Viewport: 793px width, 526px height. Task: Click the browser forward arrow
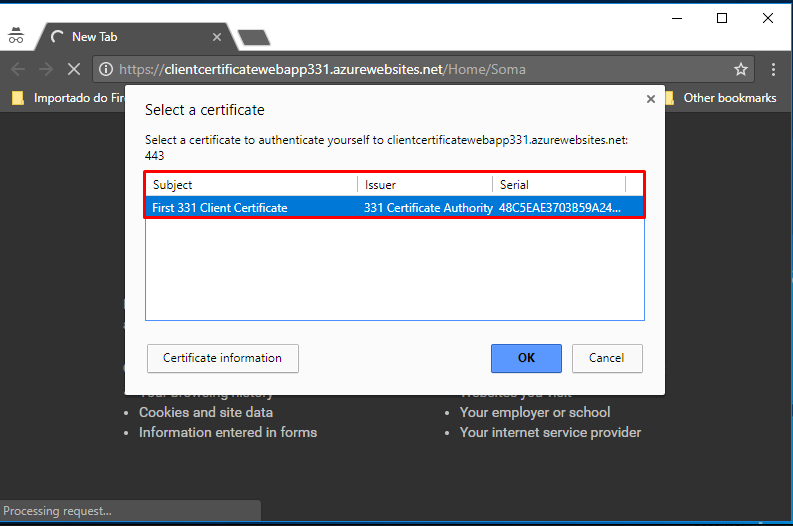click(x=46, y=69)
